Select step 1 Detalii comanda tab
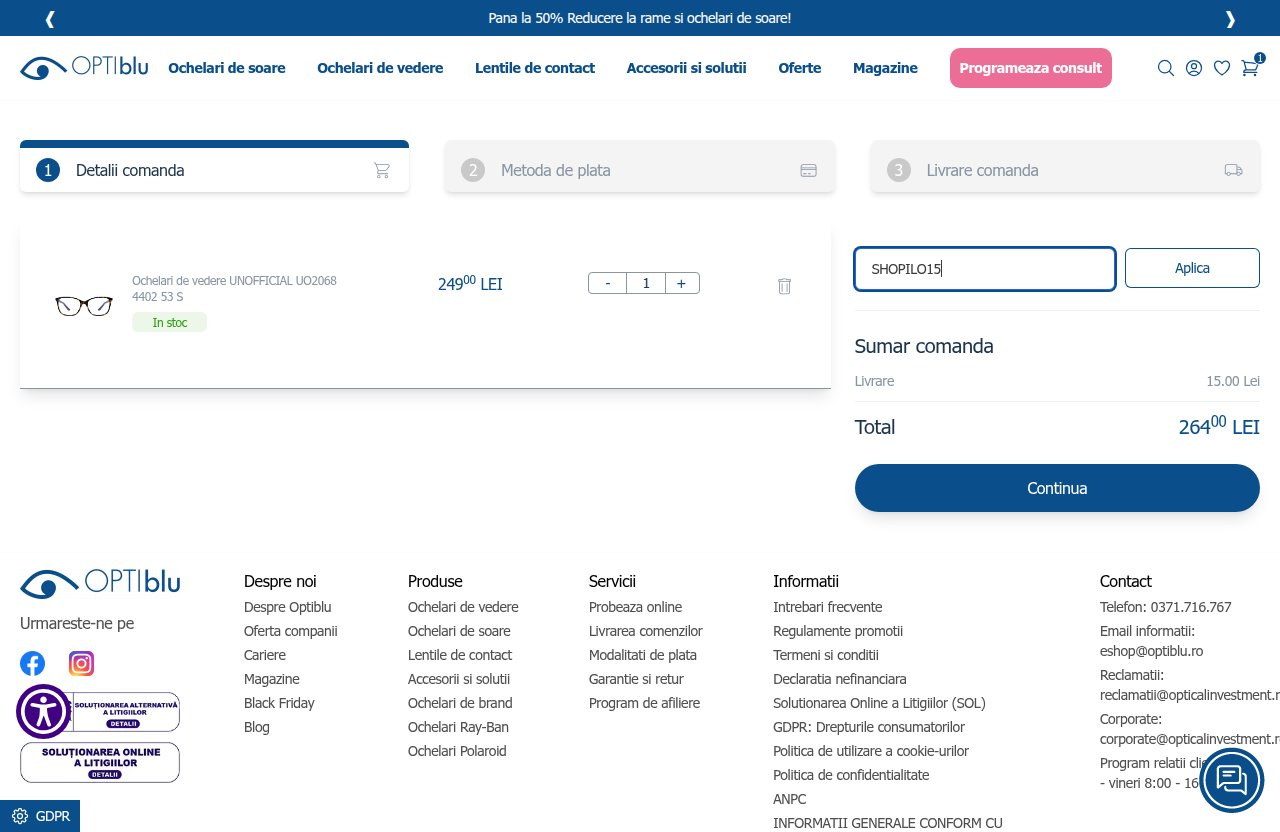 tap(214, 167)
